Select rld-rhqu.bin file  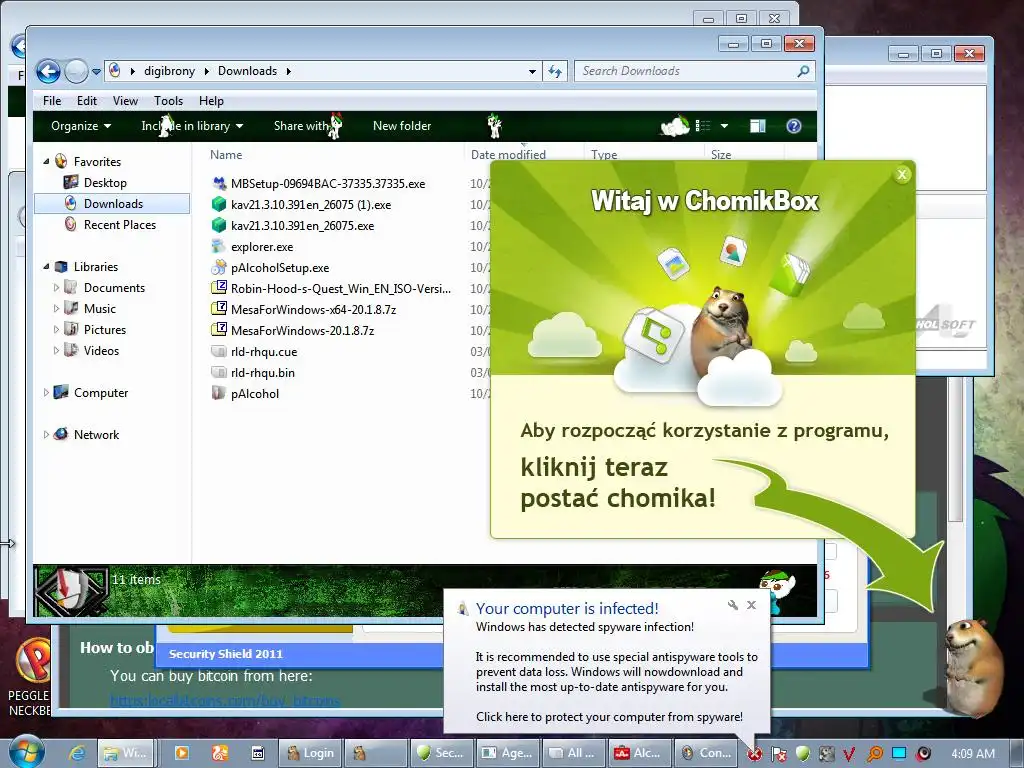pos(263,372)
